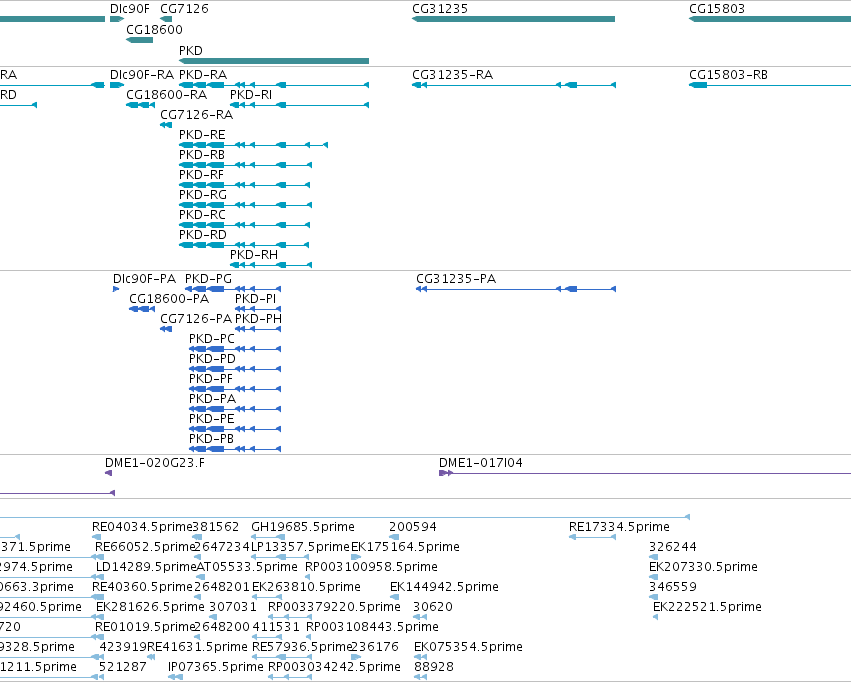
Task: Click EST GH19685.5prime
Action: (x=303, y=527)
